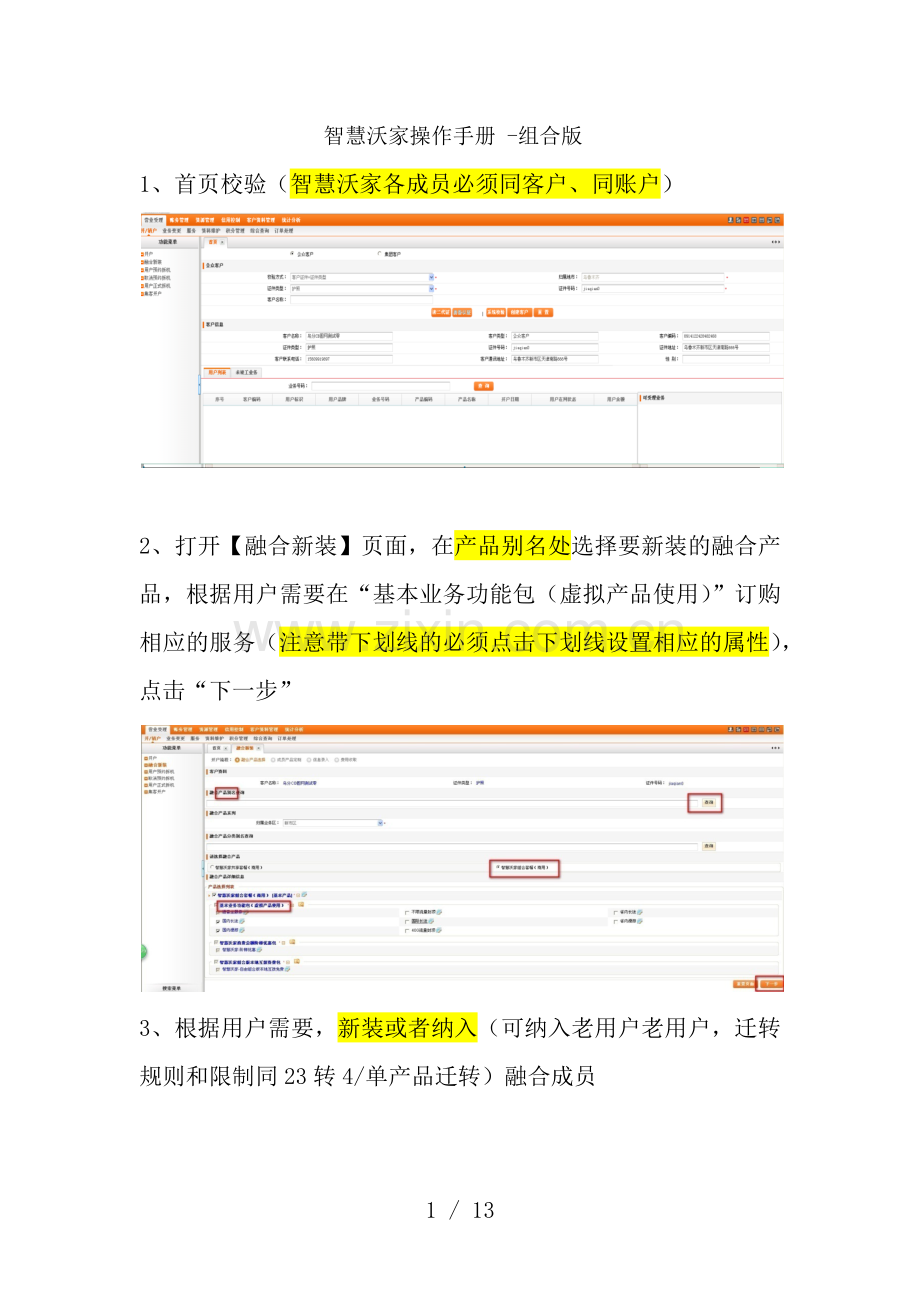The height and width of the screenshot is (1302, 920).
Task: Open 客户资料管理 tab in step 2 screenshot
Action: [x=265, y=729]
